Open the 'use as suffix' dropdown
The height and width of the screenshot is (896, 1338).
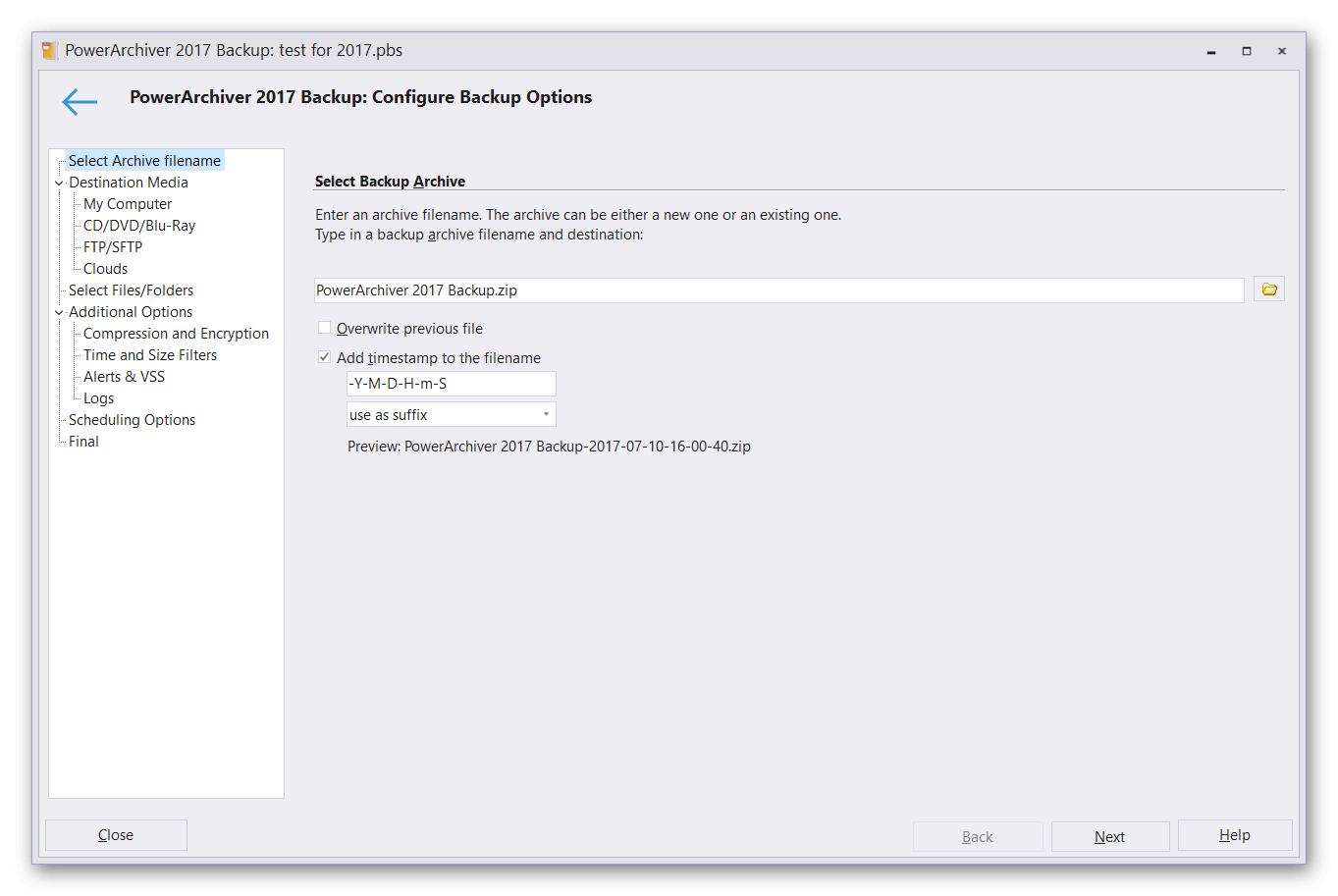tap(452, 414)
